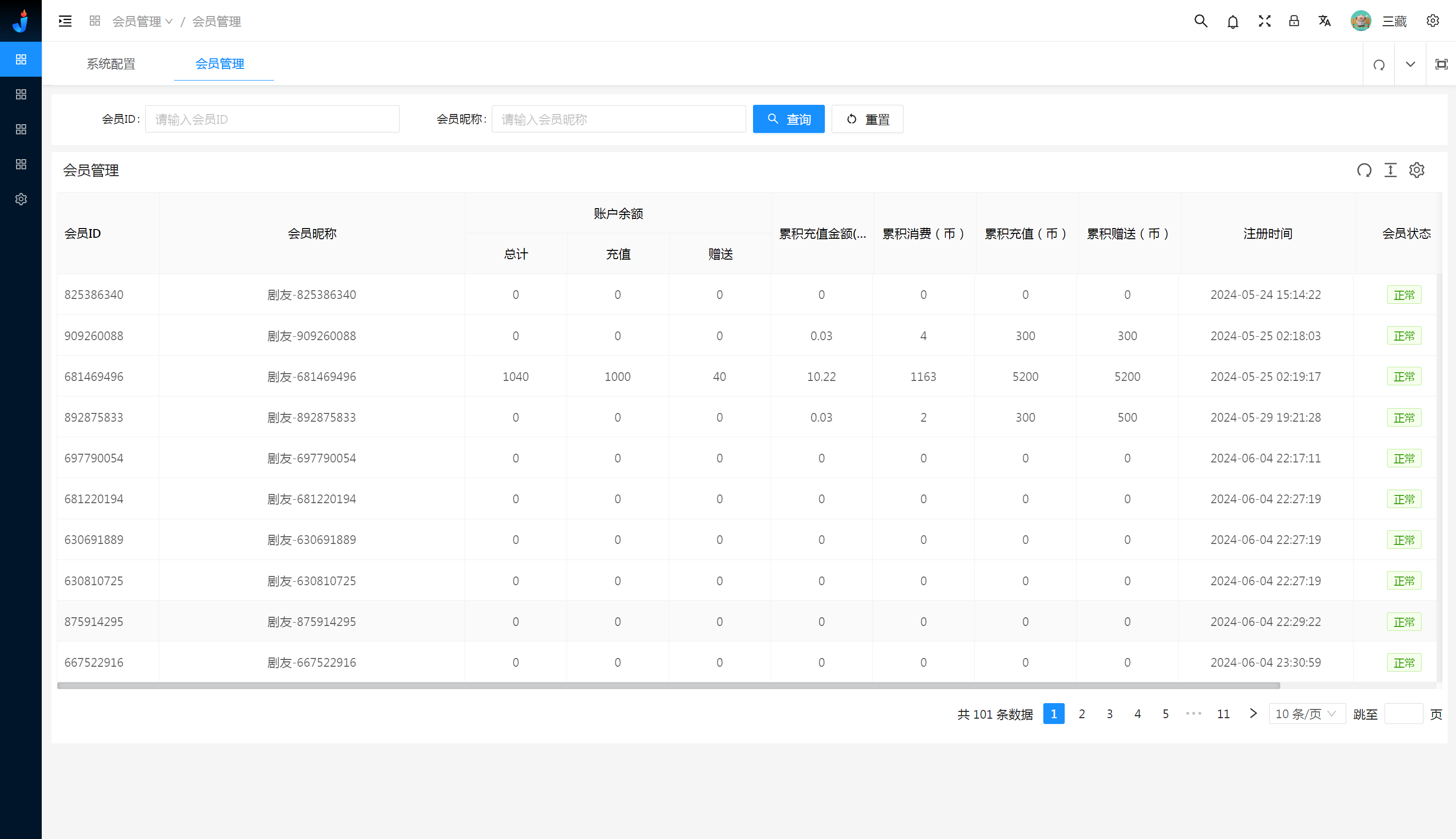Viewport: 1456px width, 839px height.
Task: Open the global search magnifier icon
Action: 1201,21
